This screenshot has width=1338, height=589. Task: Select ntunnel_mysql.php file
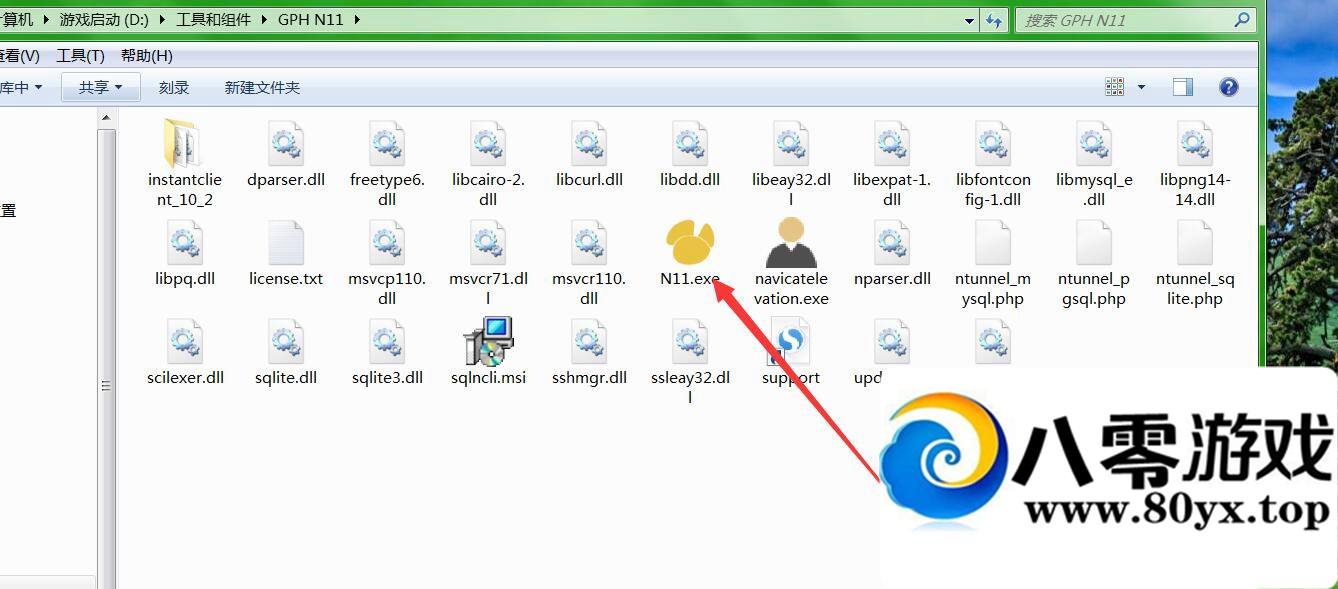[x=993, y=263]
